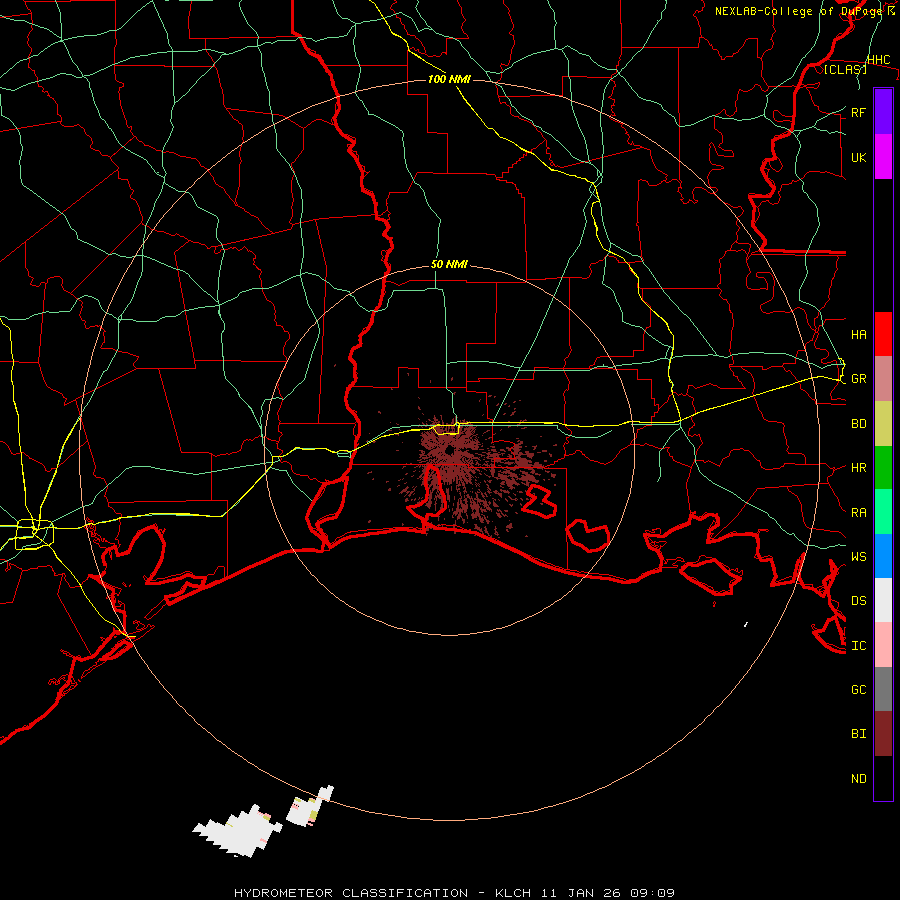Click the 'WS' legend label

pos(858,556)
